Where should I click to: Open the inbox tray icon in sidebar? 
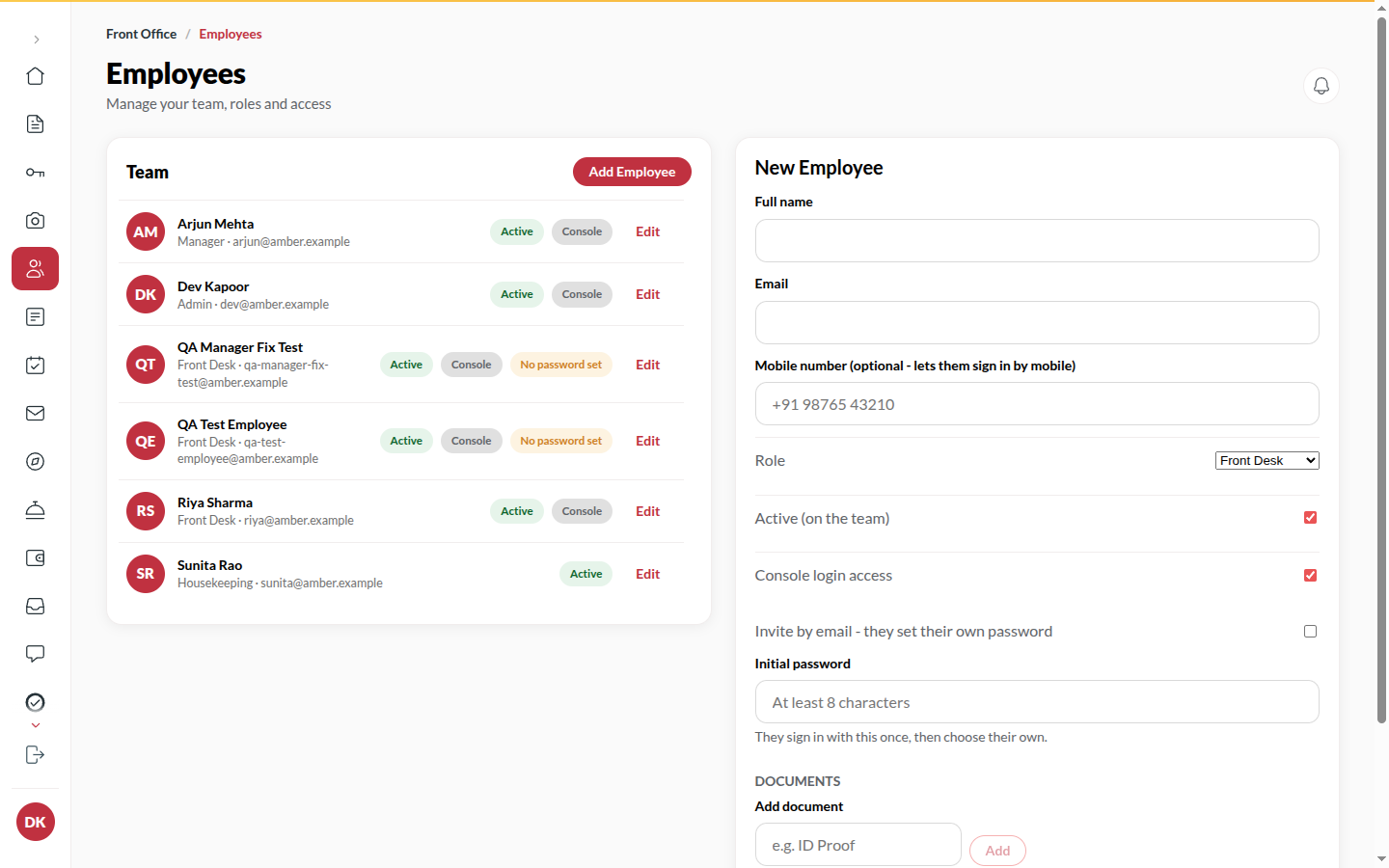[36, 607]
